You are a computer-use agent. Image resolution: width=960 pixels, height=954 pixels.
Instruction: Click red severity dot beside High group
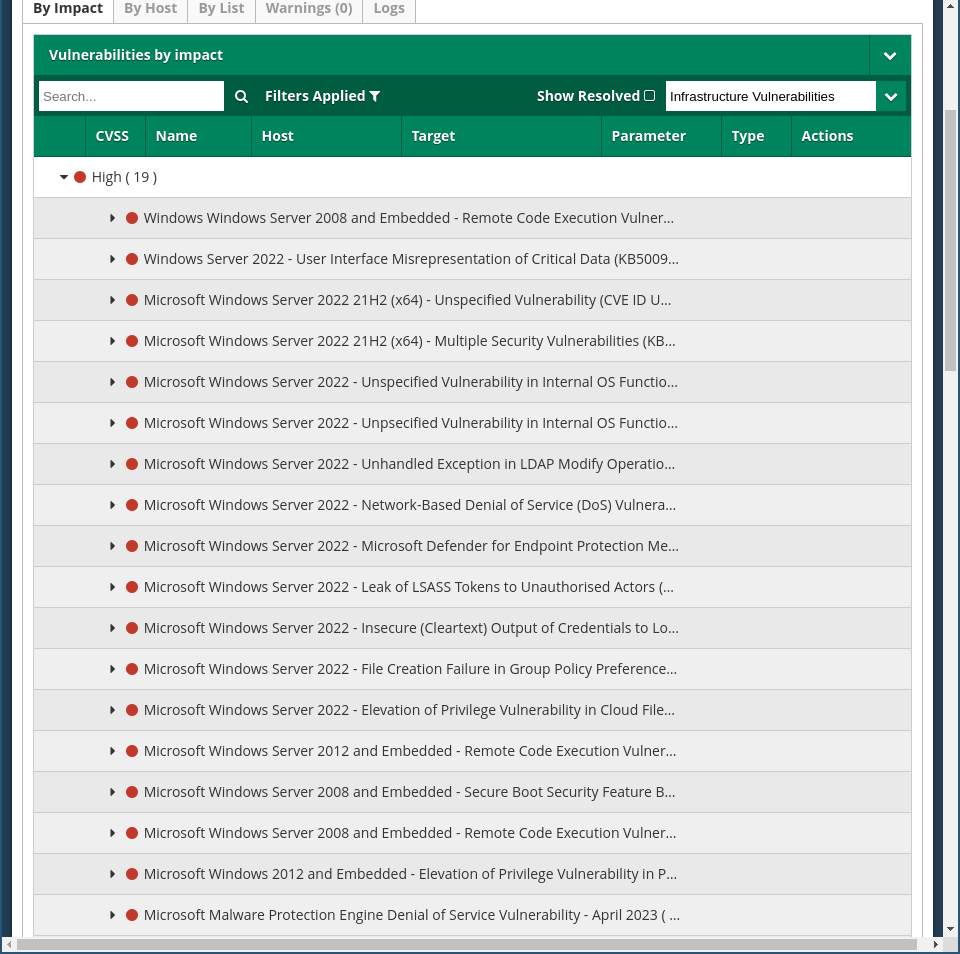tap(80, 177)
